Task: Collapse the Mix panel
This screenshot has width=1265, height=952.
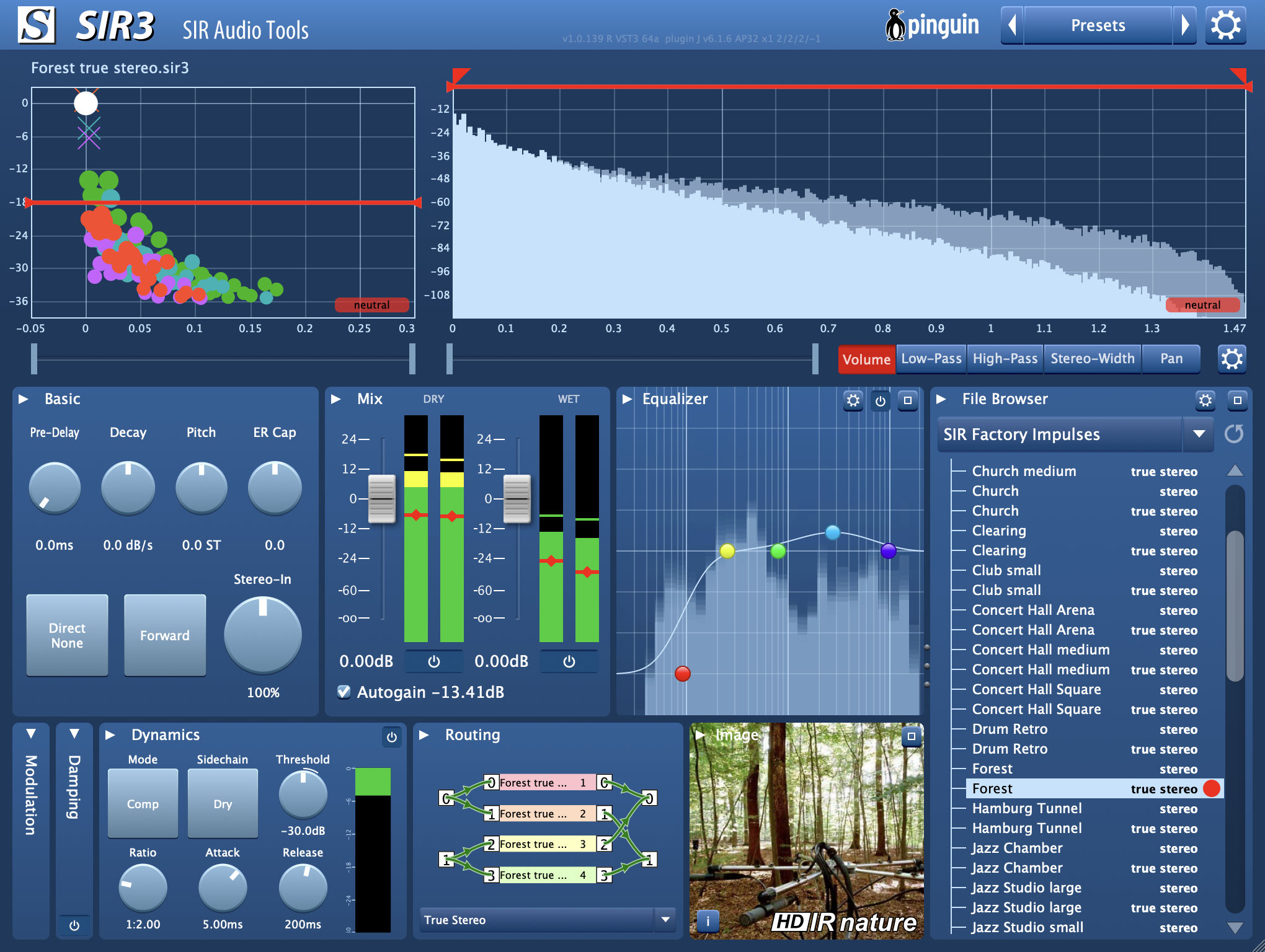Action: (x=336, y=399)
